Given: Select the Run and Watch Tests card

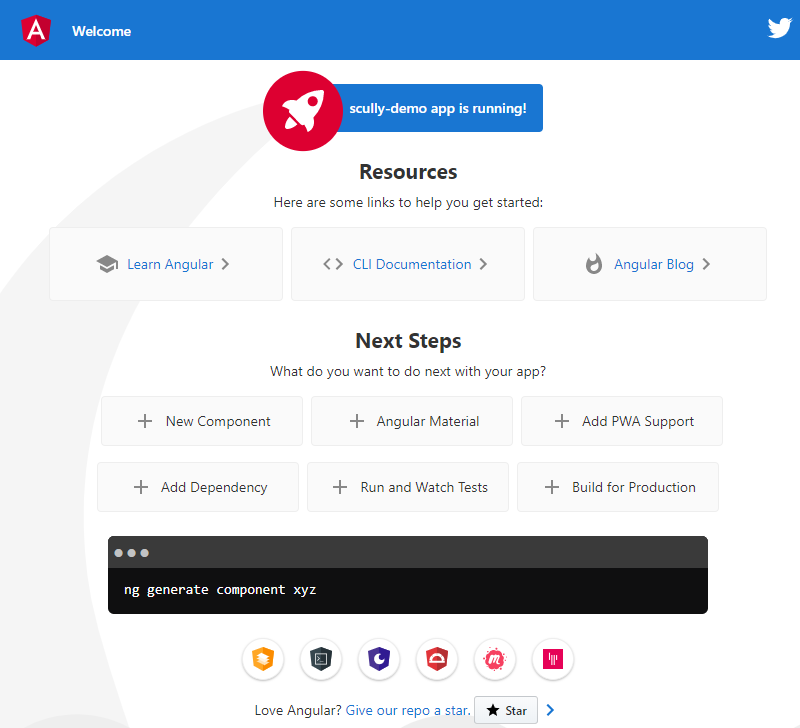Looking at the screenshot, I should click(408, 487).
